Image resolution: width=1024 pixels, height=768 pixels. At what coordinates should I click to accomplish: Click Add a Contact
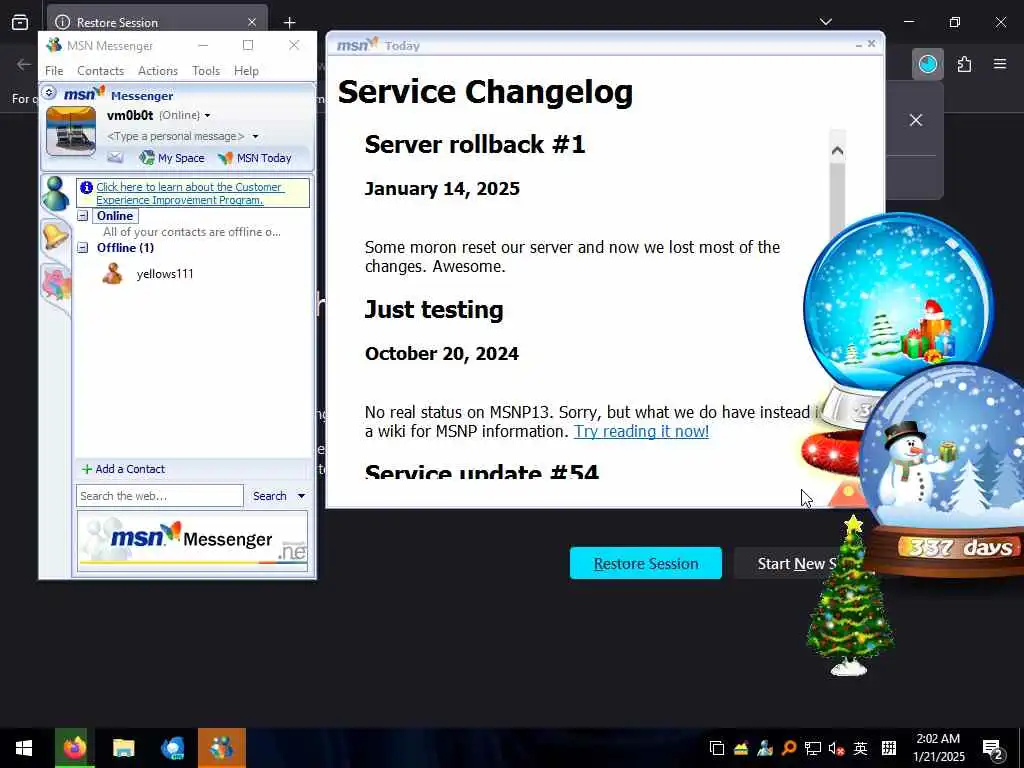pyautogui.click(x=123, y=469)
